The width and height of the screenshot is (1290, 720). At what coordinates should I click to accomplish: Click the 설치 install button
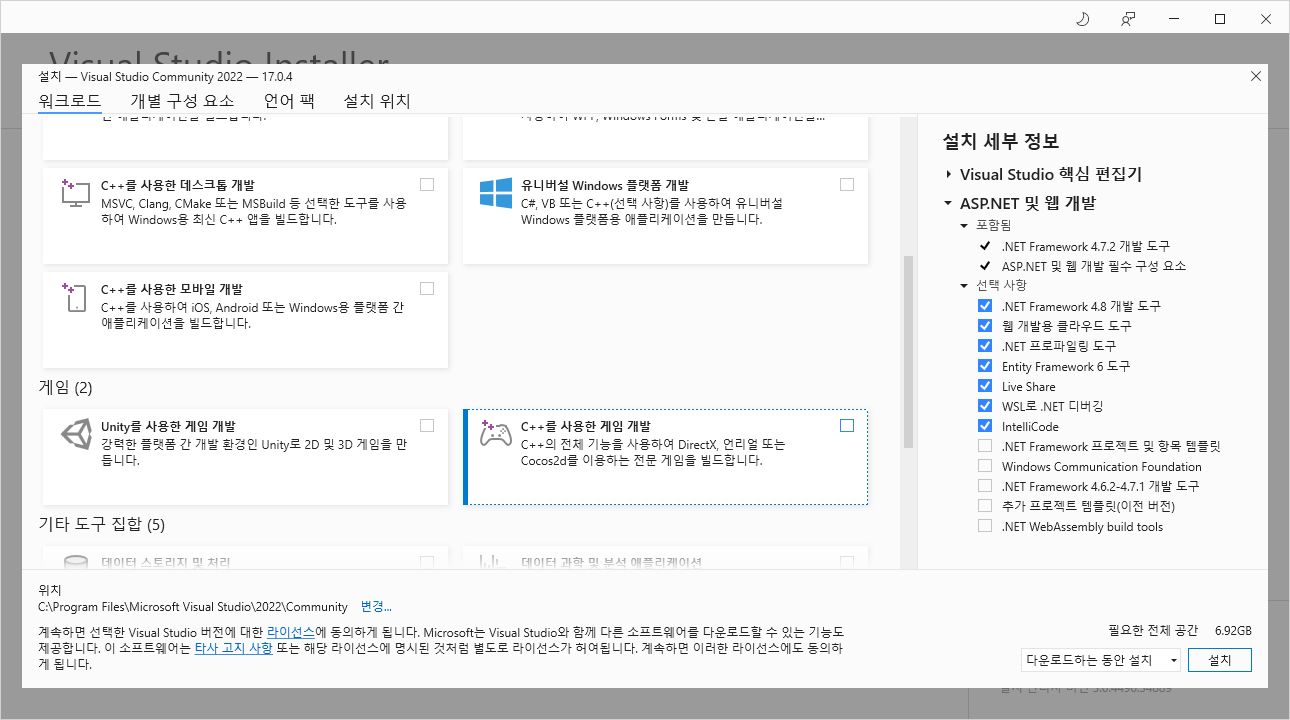pyautogui.click(x=1220, y=660)
